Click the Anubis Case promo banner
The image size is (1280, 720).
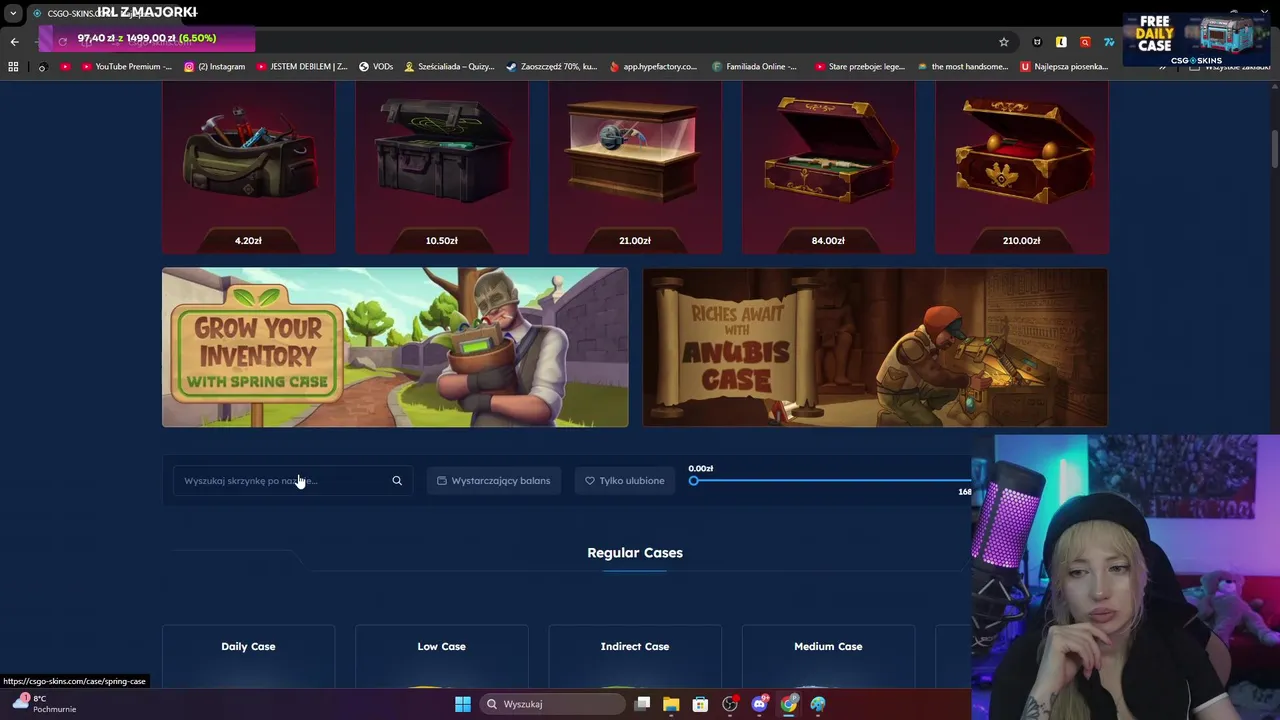click(x=875, y=347)
